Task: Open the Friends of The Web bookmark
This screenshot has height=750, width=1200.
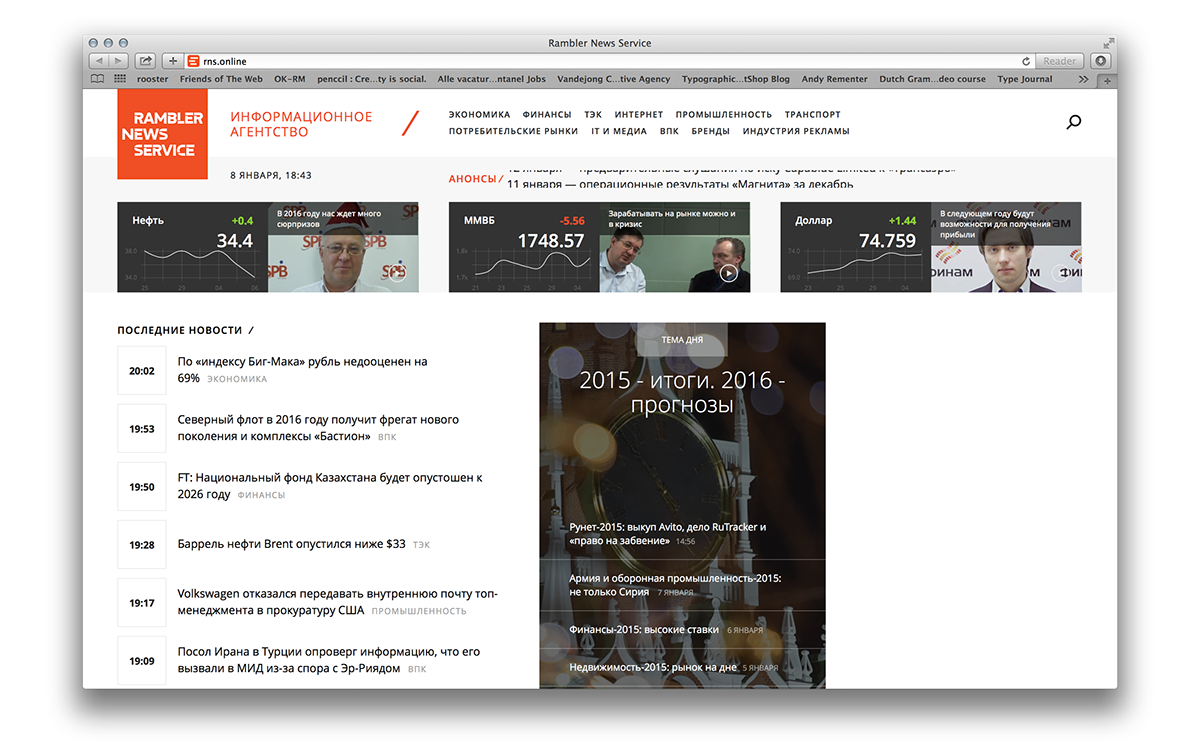Action: (221, 79)
